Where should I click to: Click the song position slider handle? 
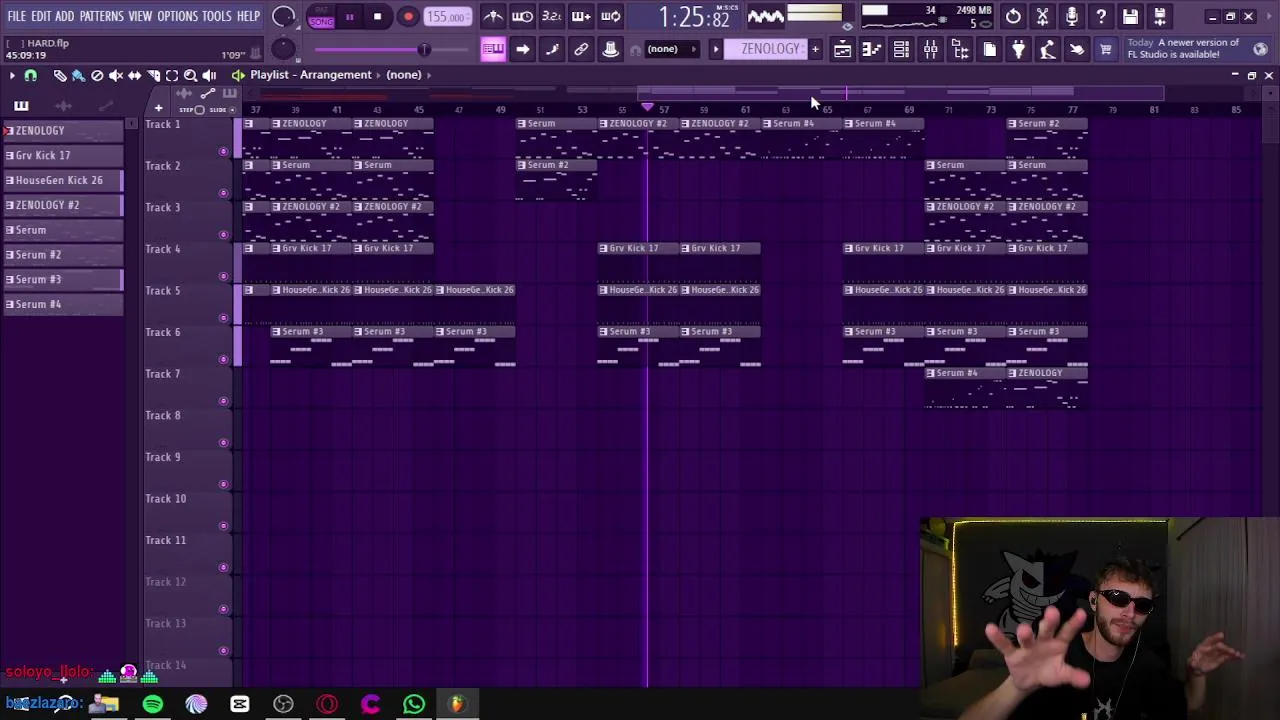coord(424,49)
